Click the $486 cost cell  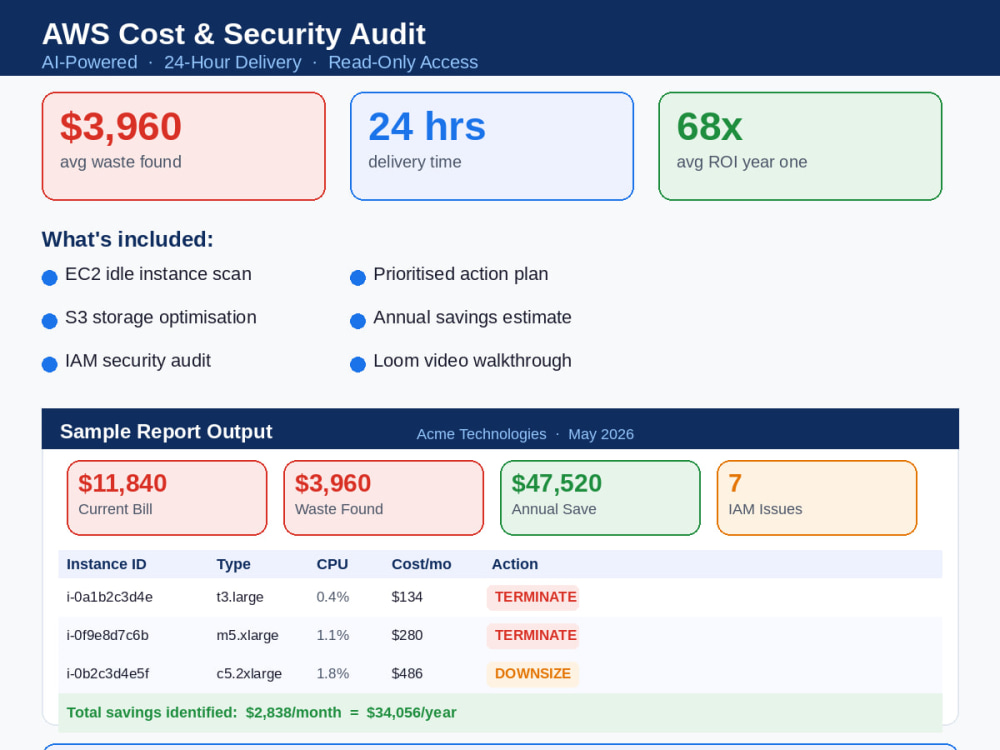(x=407, y=673)
